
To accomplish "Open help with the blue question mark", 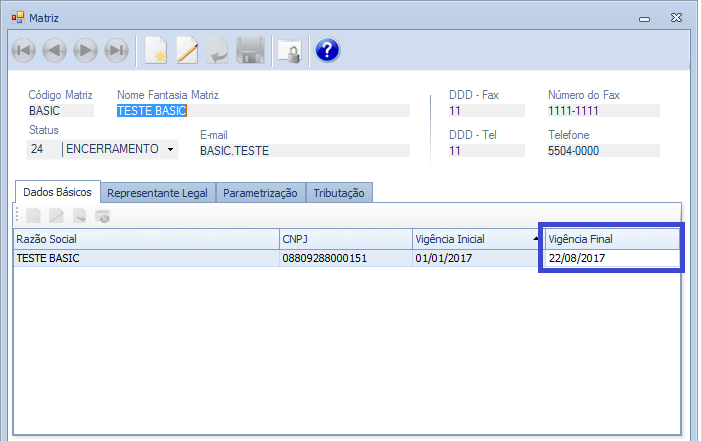I will [327, 50].
